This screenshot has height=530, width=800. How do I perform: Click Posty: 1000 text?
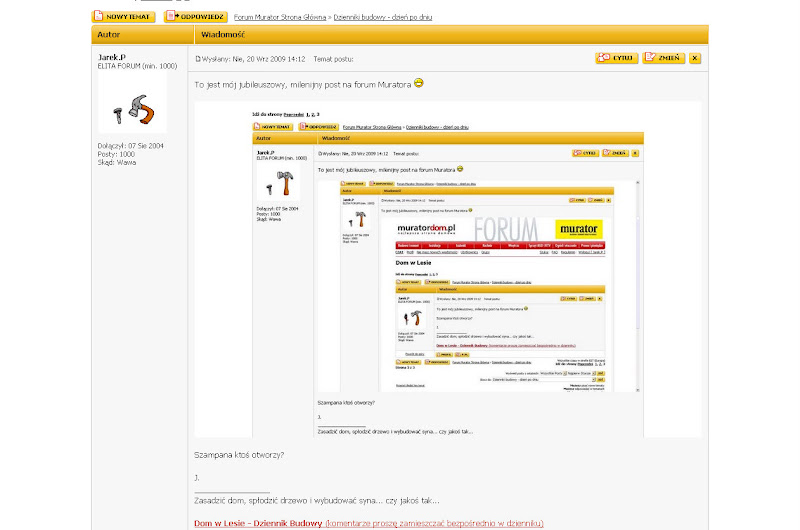116,154
